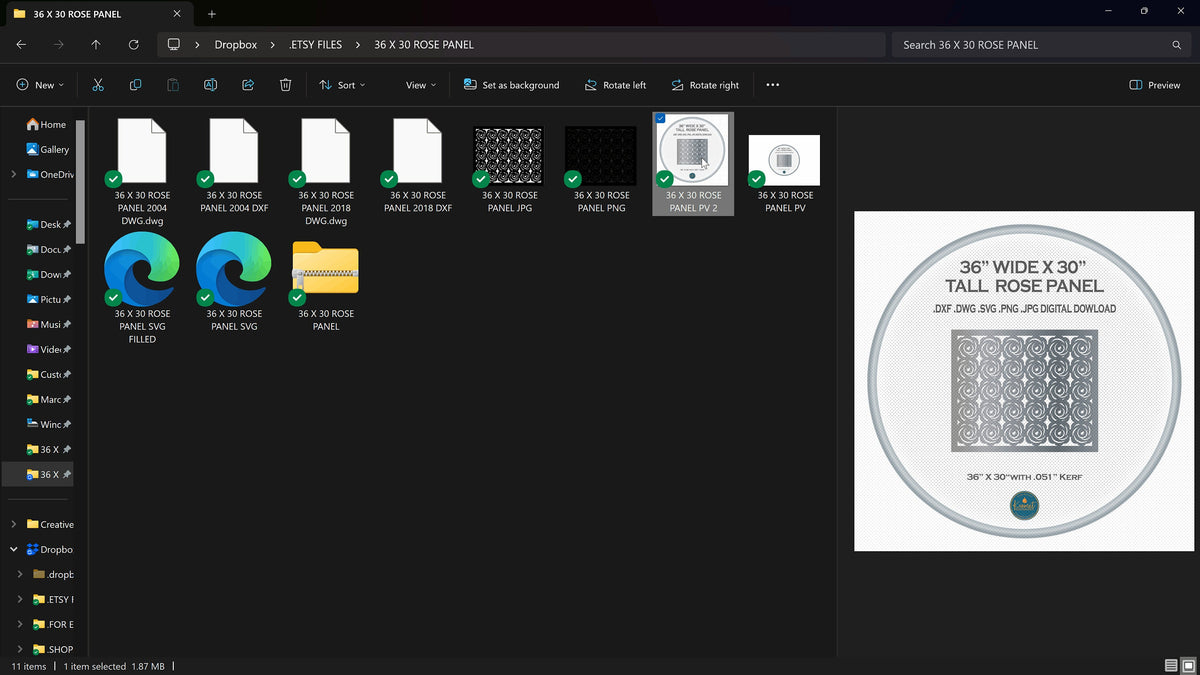The image size is (1200, 675).
Task: Click Rotate left button
Action: coord(615,85)
